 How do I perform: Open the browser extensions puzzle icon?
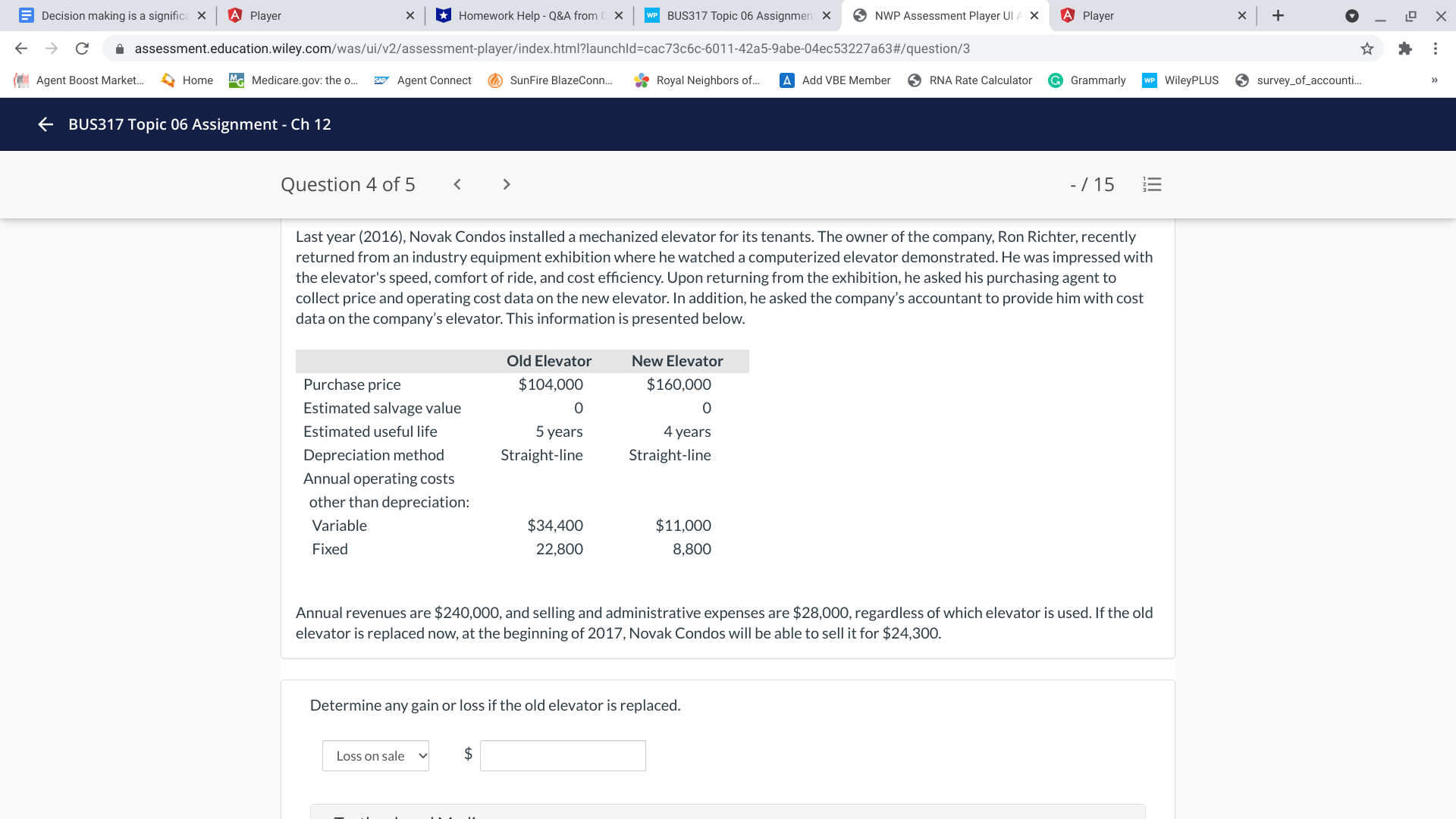tap(1404, 49)
